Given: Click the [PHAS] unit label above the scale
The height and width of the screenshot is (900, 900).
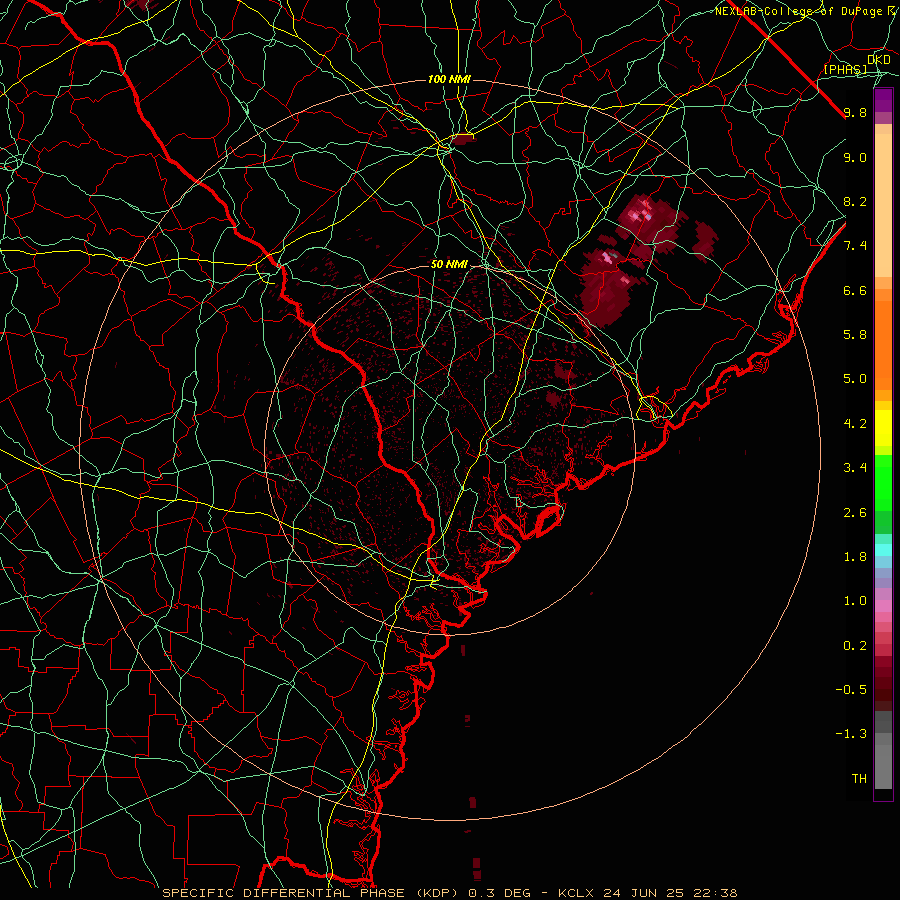Looking at the screenshot, I should [x=845, y=69].
